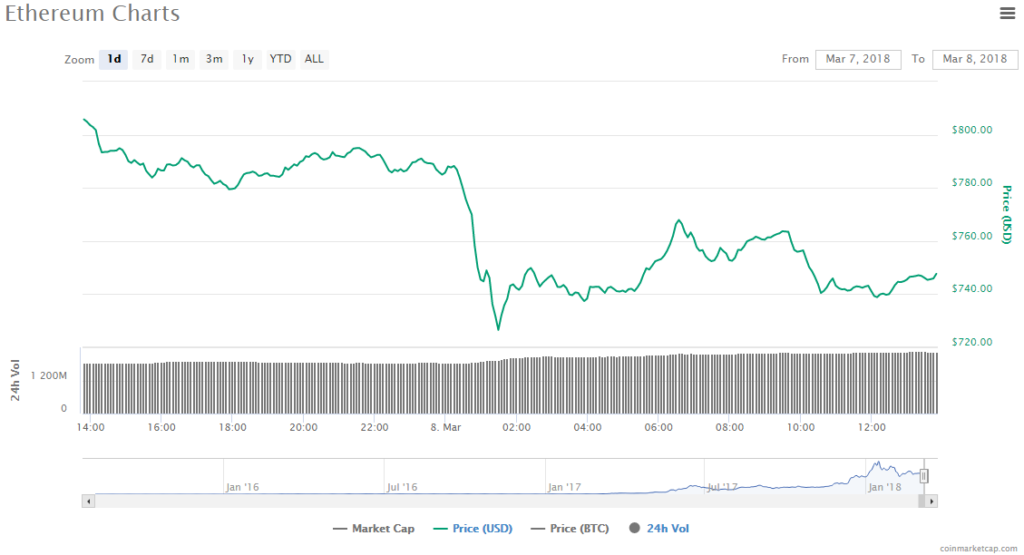Set zoom range to 1m

(180, 59)
